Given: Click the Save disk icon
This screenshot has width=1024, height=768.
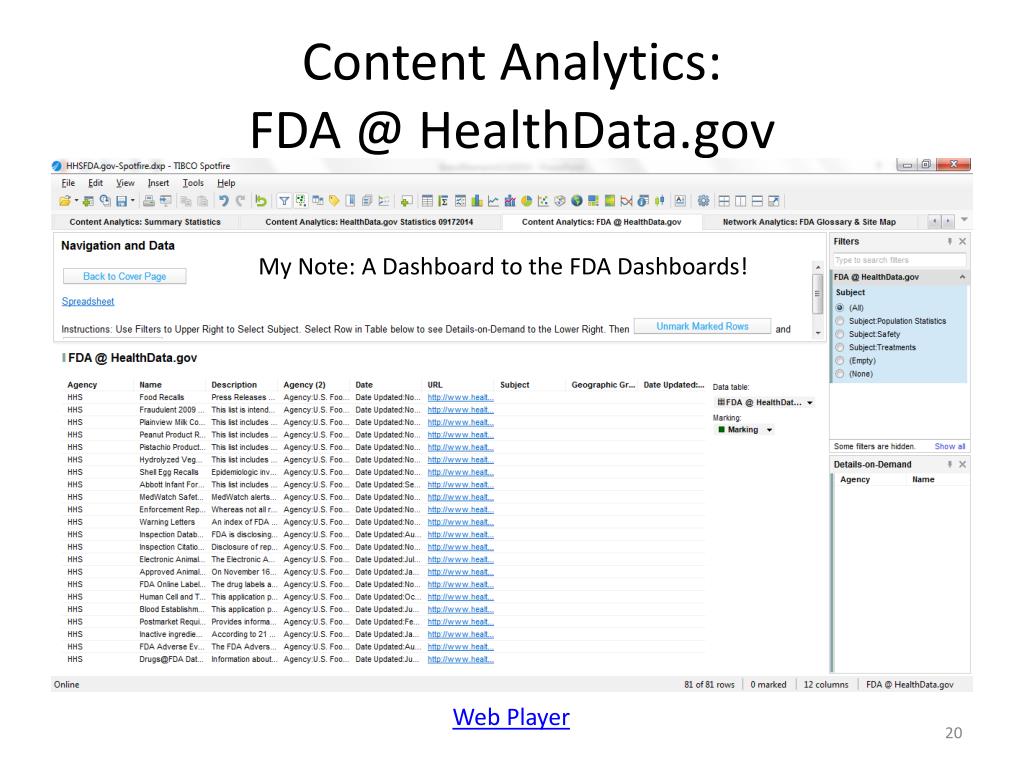Looking at the screenshot, I should (121, 201).
